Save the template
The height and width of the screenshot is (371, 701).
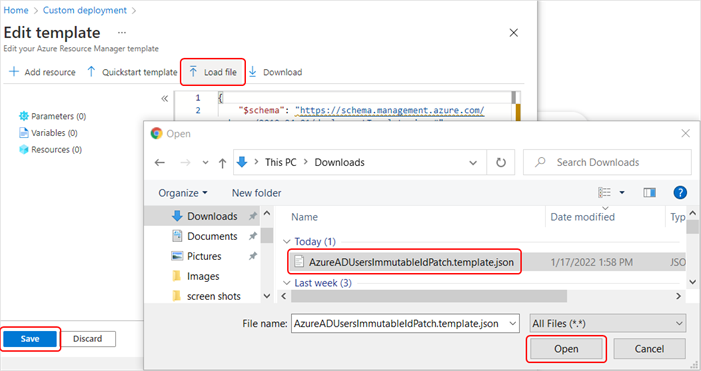[x=30, y=339]
